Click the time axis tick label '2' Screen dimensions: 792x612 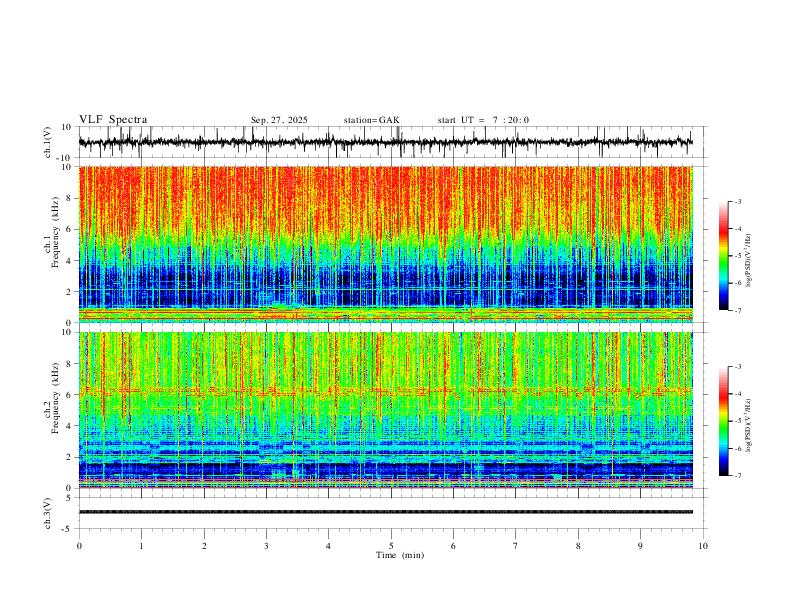pos(204,546)
